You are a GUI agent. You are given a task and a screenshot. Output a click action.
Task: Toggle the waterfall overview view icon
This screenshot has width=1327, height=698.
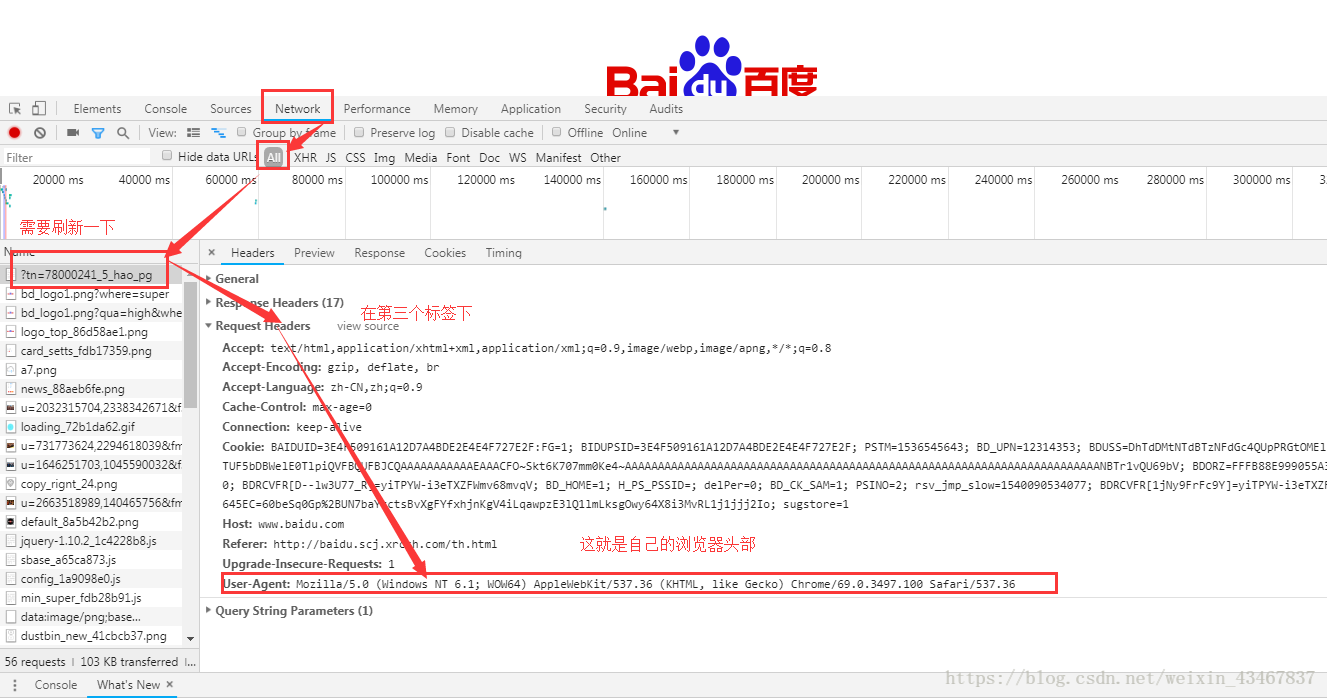(x=218, y=132)
